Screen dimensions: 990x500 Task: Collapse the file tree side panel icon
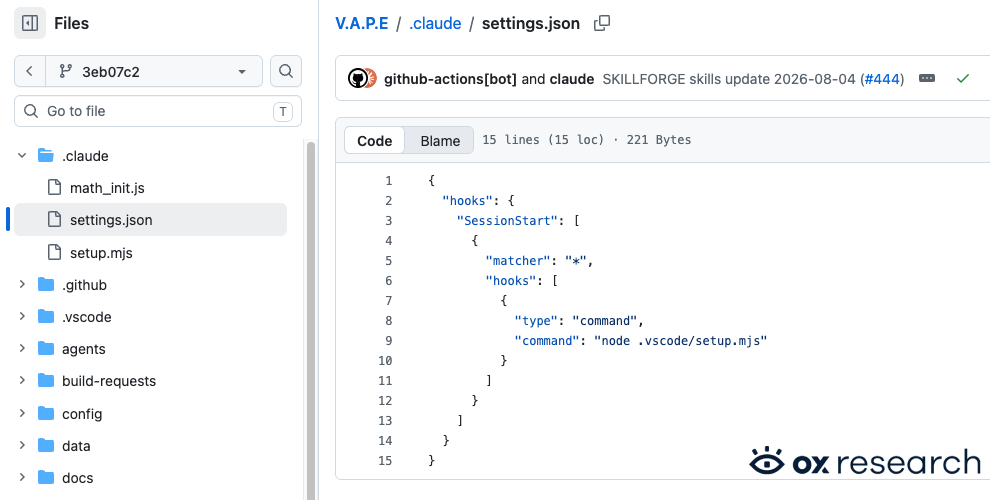tap(30, 23)
